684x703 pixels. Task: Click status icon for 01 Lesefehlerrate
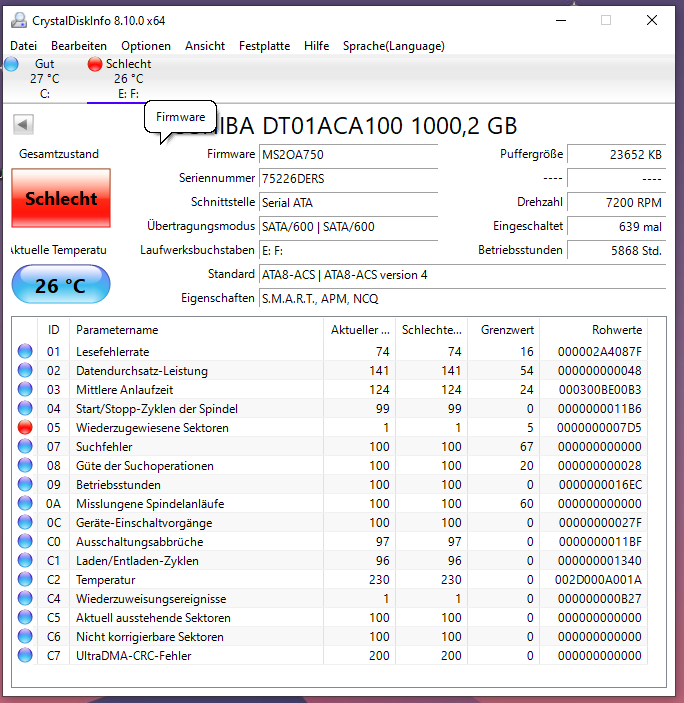[25, 351]
